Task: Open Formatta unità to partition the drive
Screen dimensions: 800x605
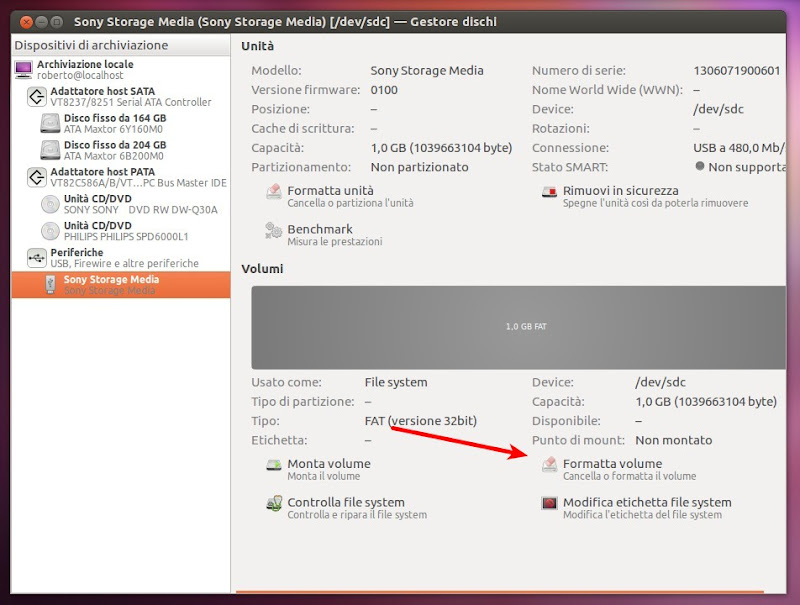Action: pyautogui.click(x=339, y=196)
